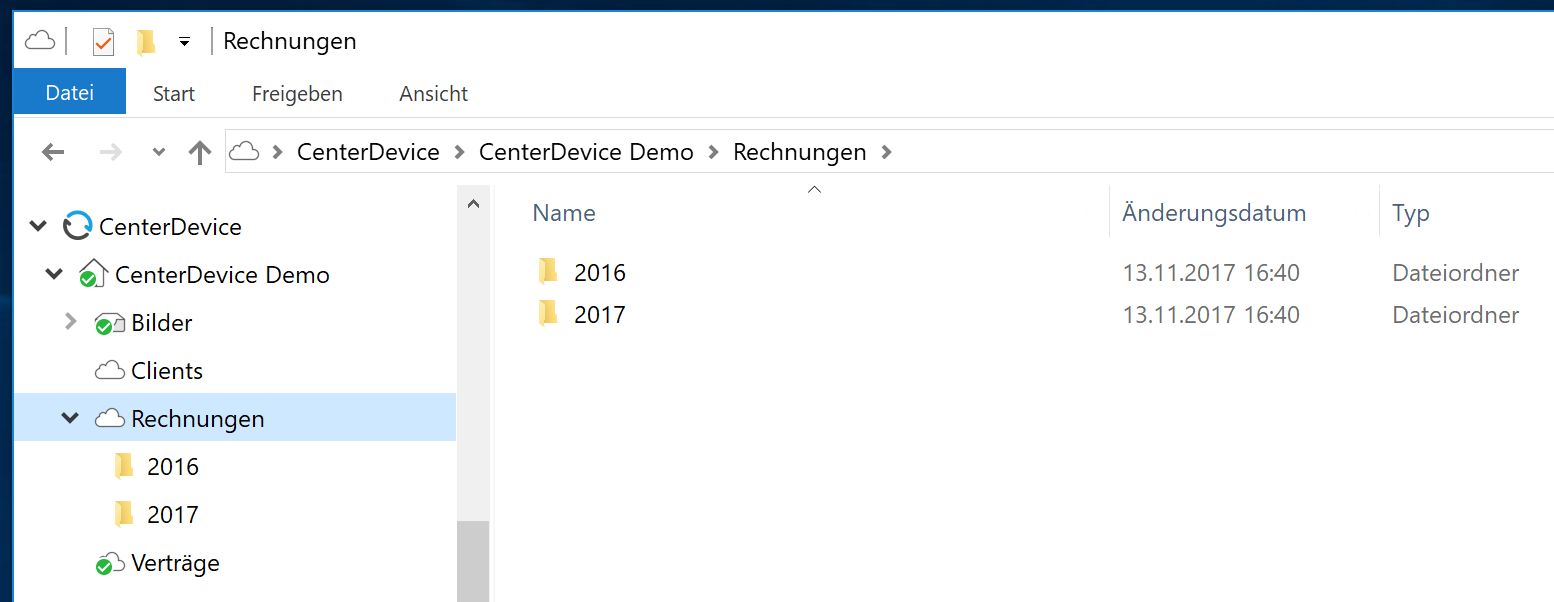
Task: Expand the Bilder tree node
Action: pyautogui.click(x=70, y=322)
